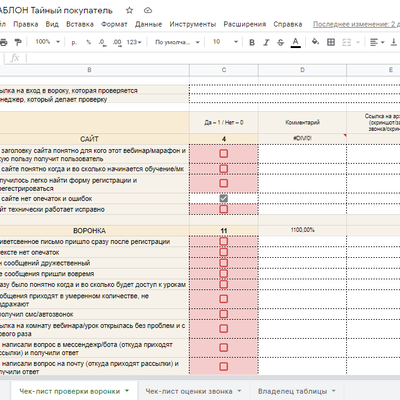Open the Расширения menu
The image size is (400, 400).
245,24
